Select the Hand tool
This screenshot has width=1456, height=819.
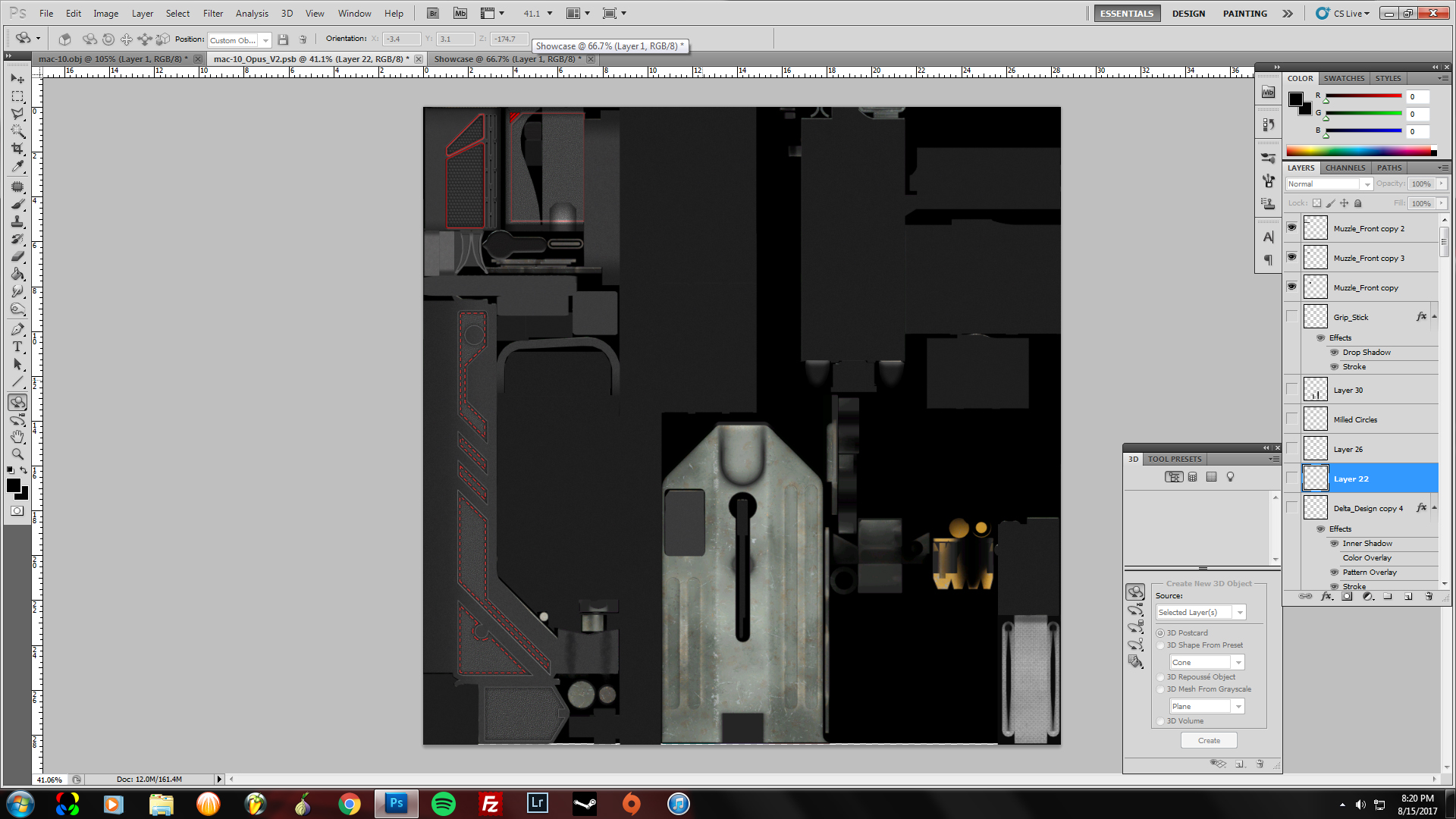[17, 437]
